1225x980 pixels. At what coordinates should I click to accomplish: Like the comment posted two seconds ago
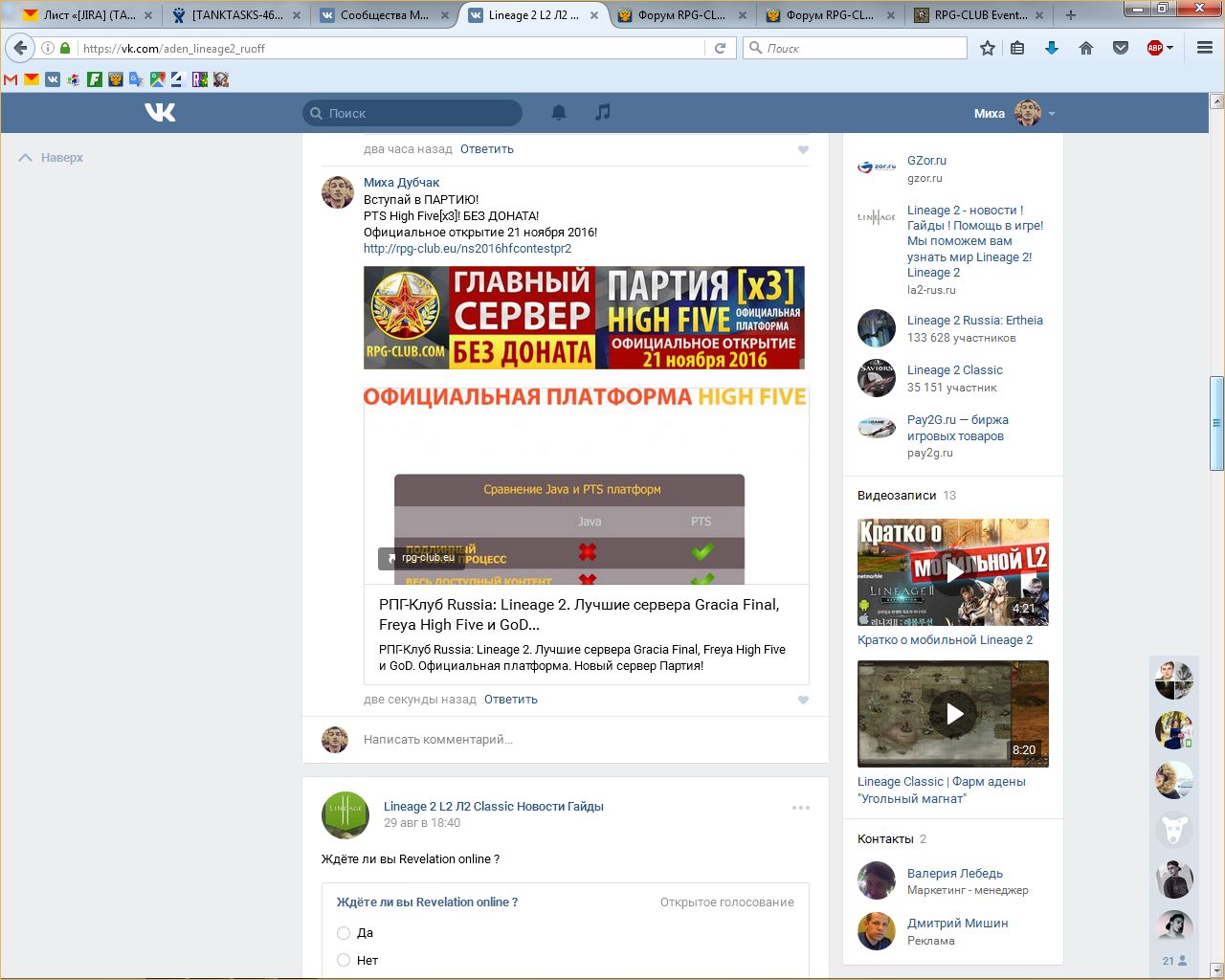pos(803,700)
